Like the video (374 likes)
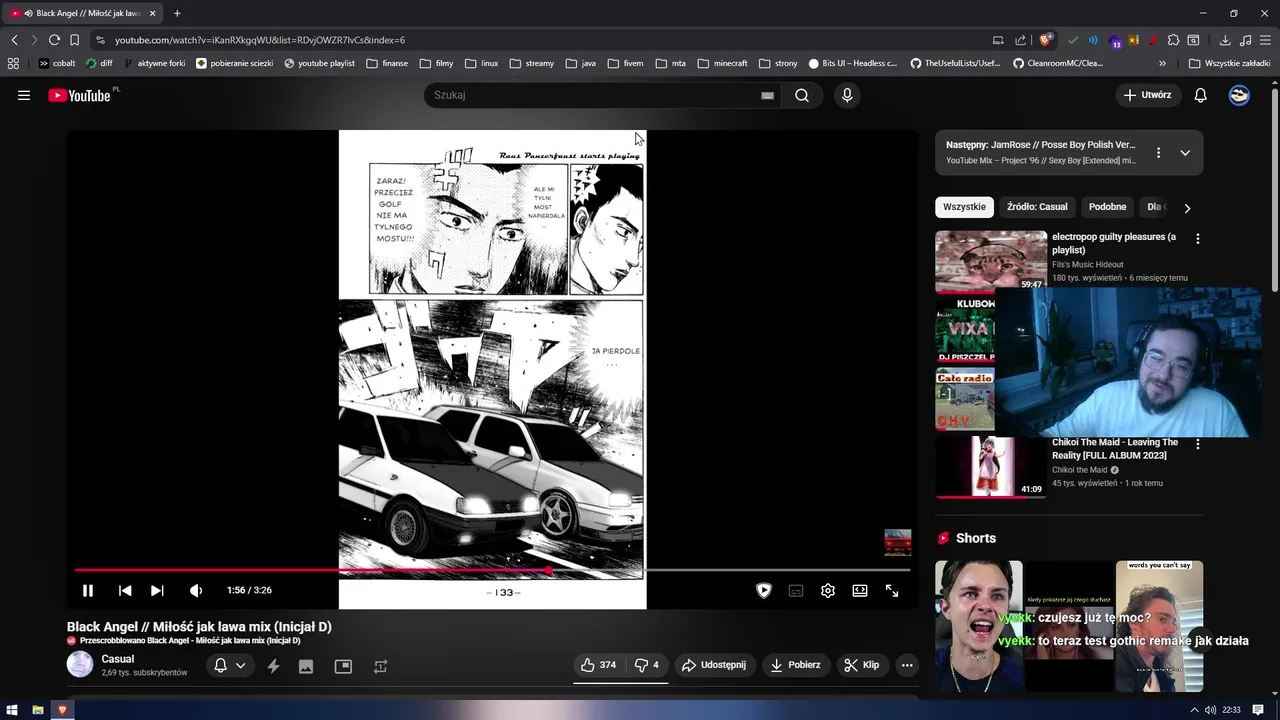 coord(599,665)
